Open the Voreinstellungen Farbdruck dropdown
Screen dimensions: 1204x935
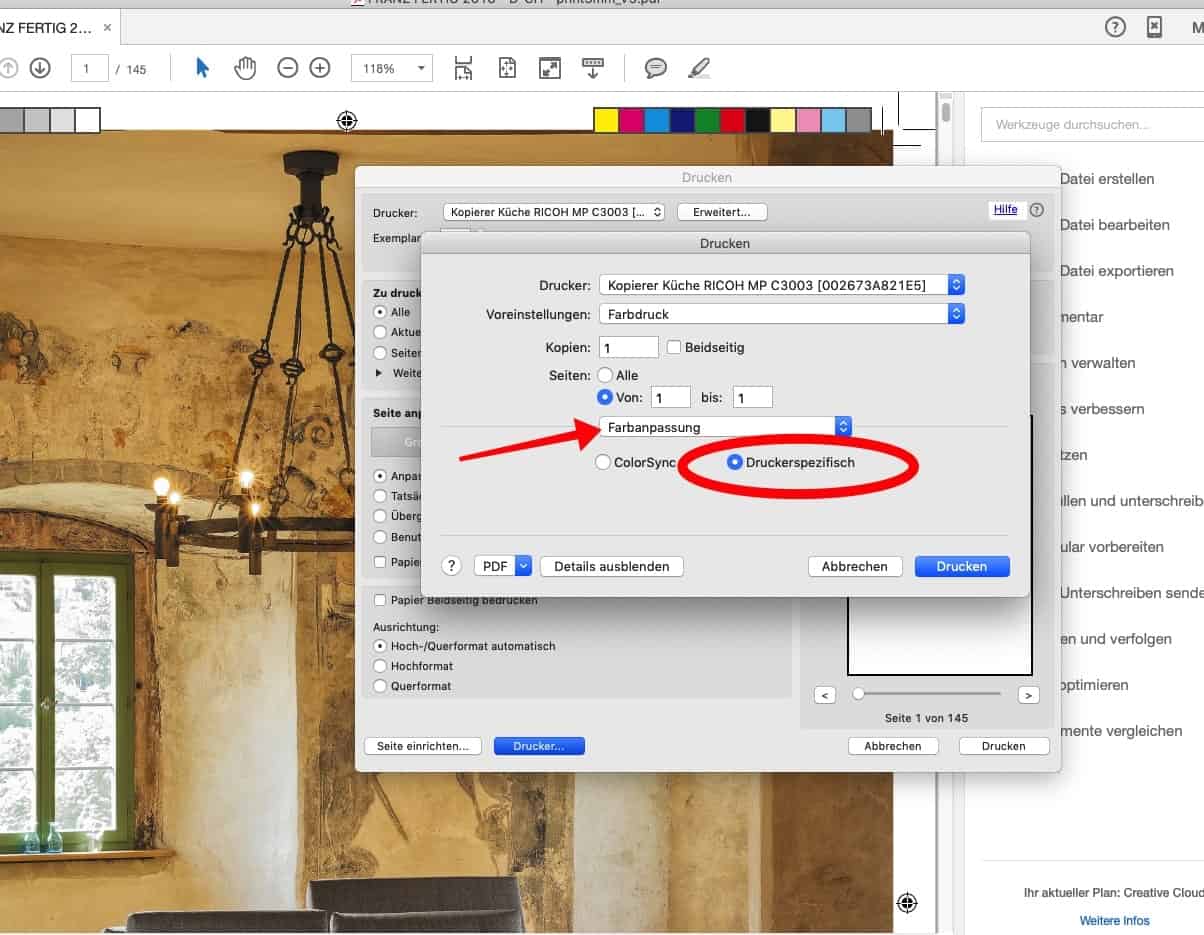tap(781, 314)
